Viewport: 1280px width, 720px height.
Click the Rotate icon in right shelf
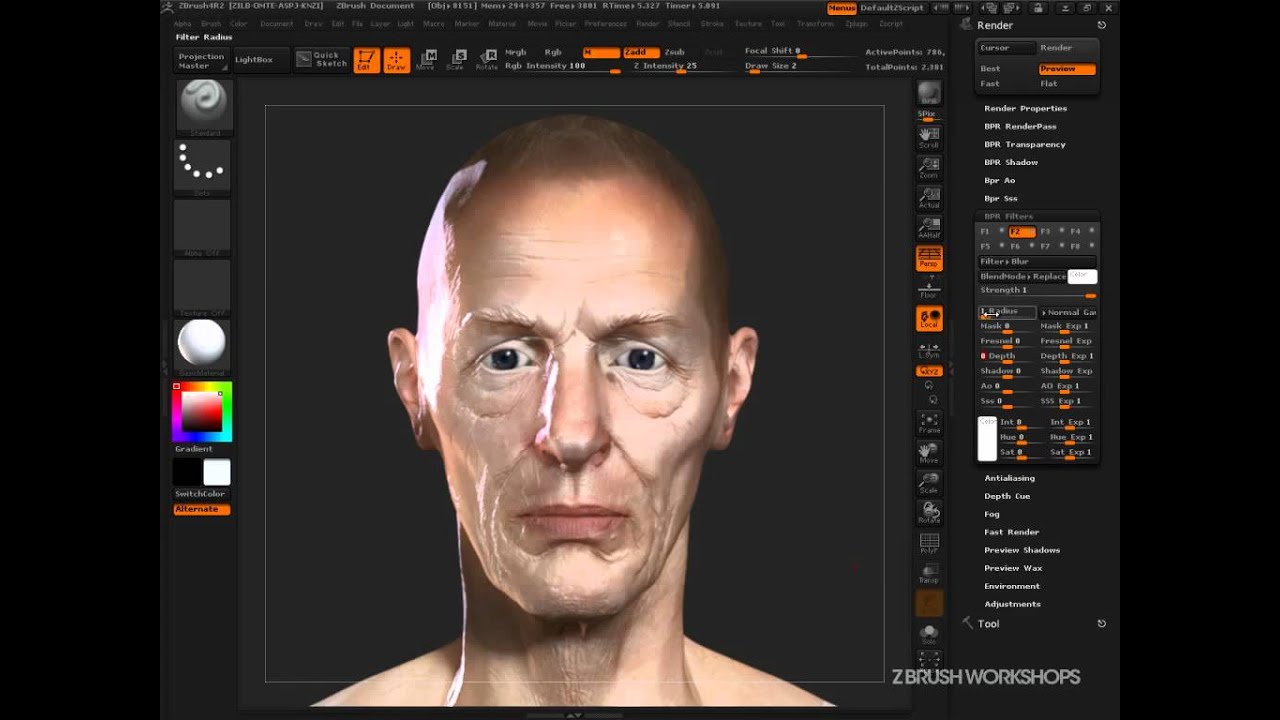click(x=929, y=513)
